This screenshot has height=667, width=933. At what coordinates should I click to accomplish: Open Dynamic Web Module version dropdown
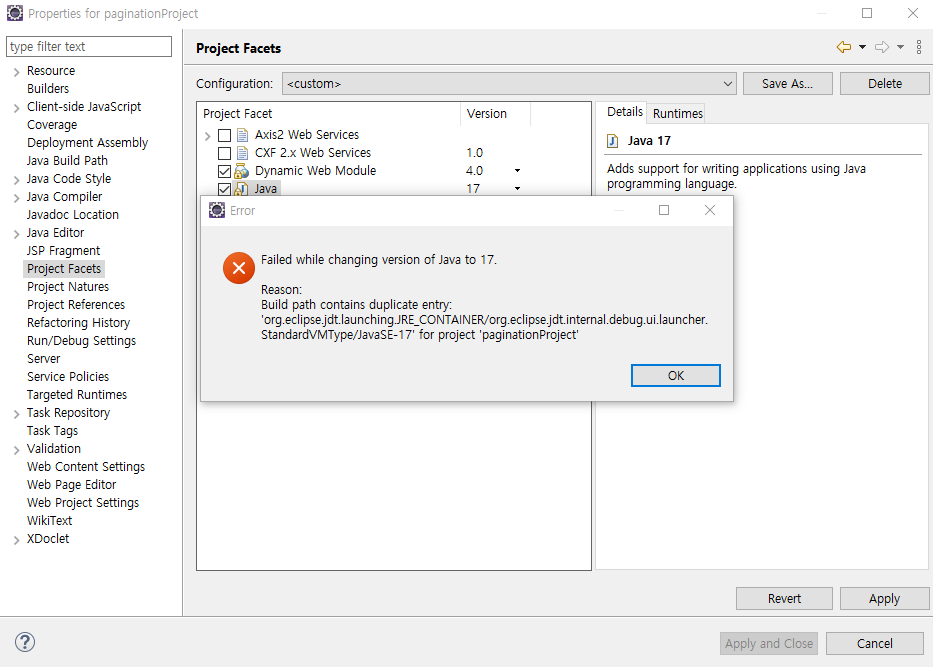pos(517,171)
